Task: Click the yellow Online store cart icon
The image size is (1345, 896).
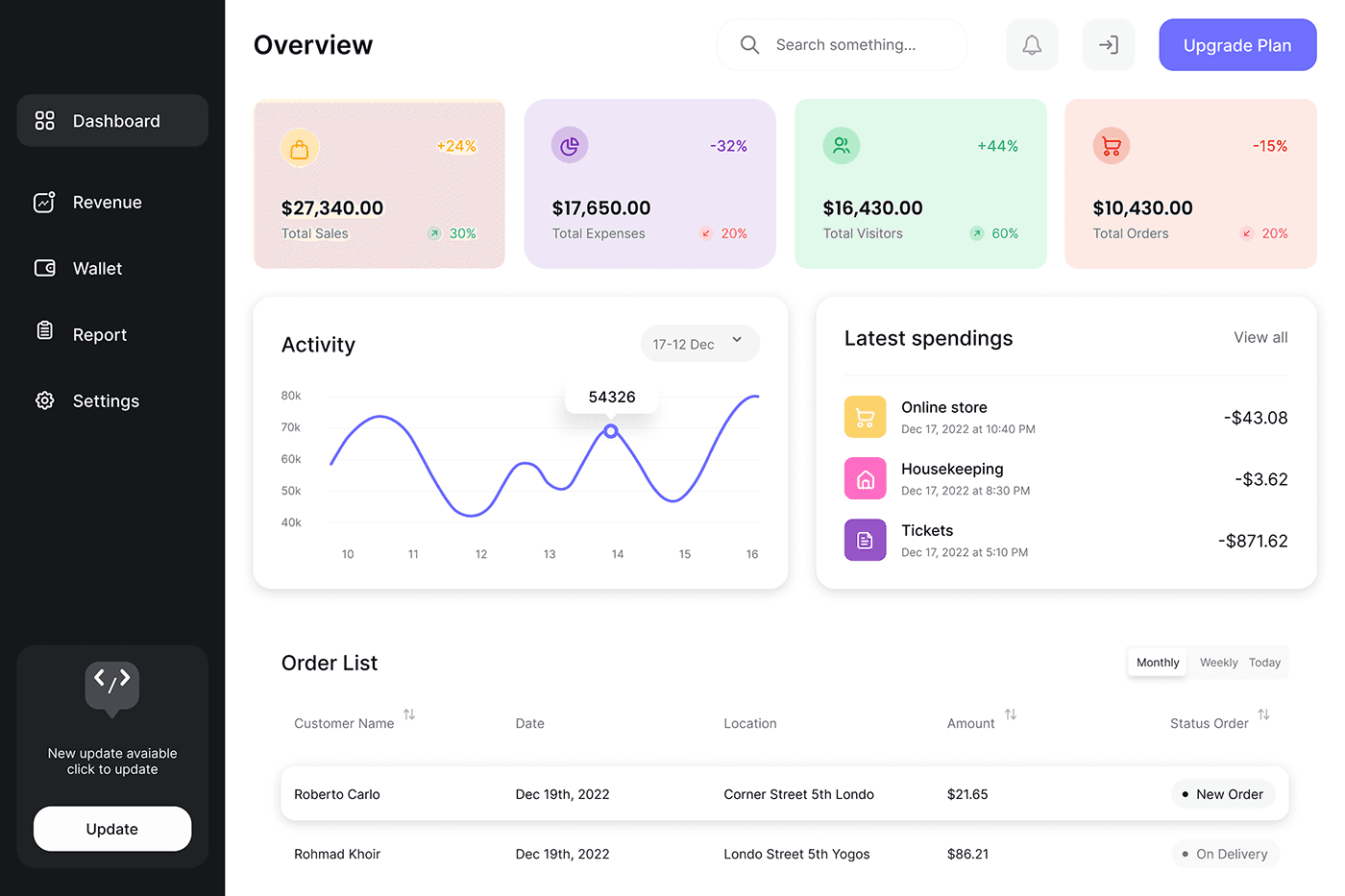Action: click(865, 418)
